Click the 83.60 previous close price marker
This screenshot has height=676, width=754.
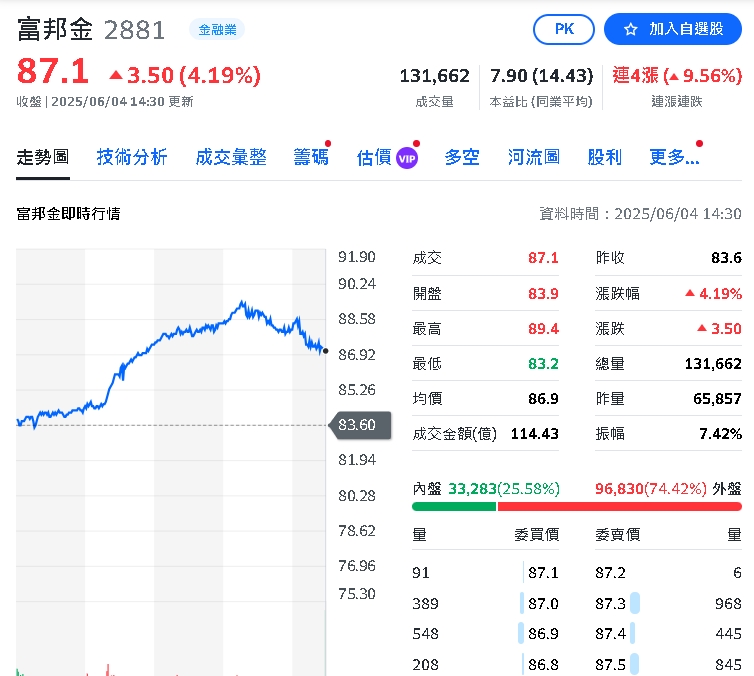[360, 425]
